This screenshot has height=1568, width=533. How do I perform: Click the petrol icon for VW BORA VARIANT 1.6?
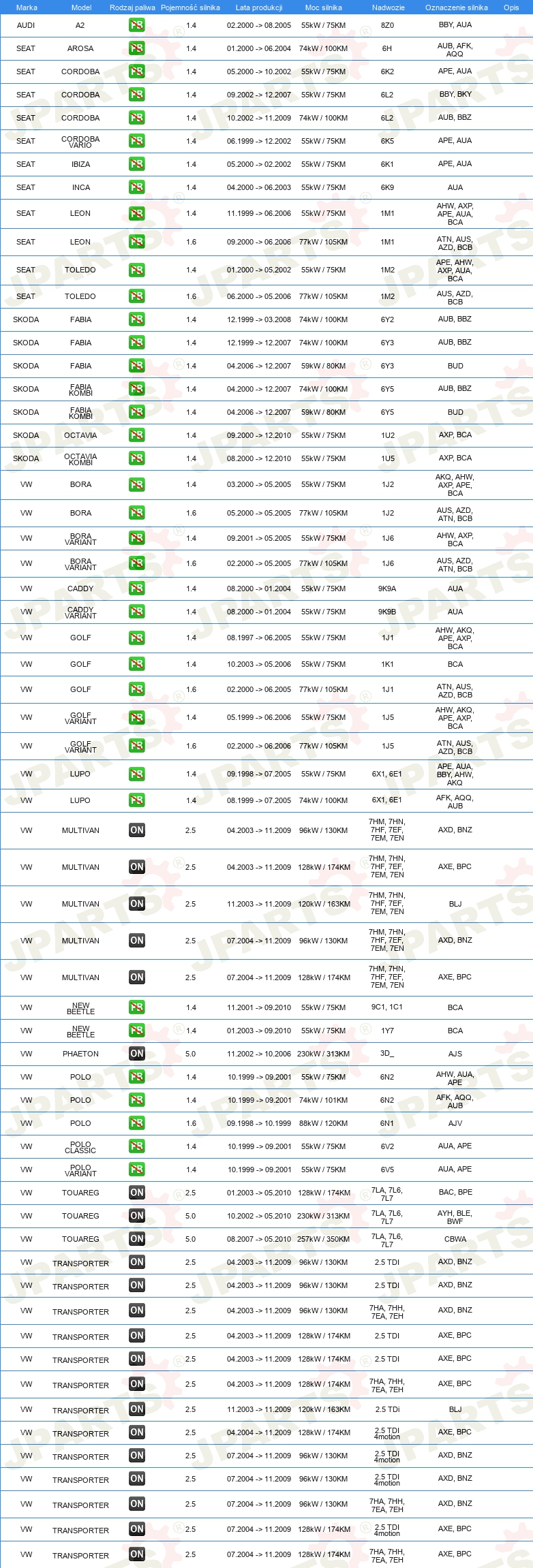pos(136,563)
